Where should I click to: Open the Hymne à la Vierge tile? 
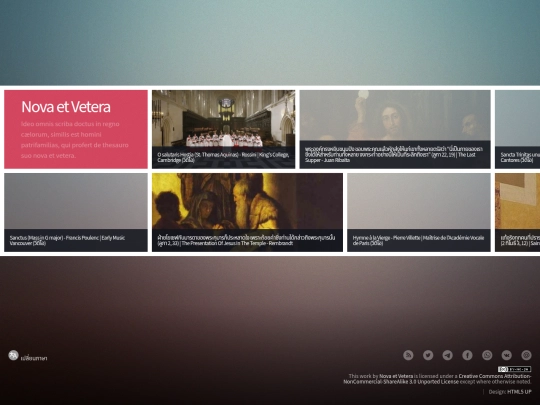pyautogui.click(x=419, y=212)
